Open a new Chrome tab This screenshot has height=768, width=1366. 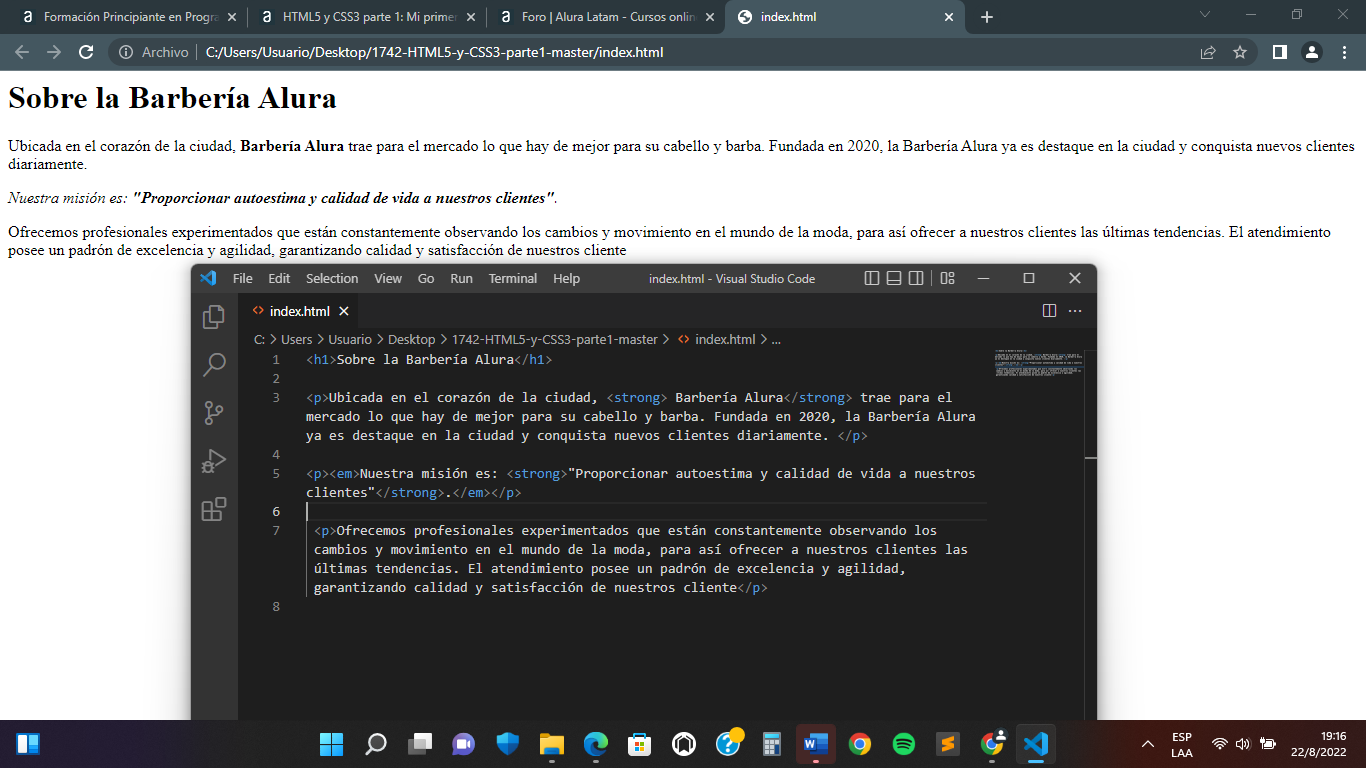[x=987, y=17]
